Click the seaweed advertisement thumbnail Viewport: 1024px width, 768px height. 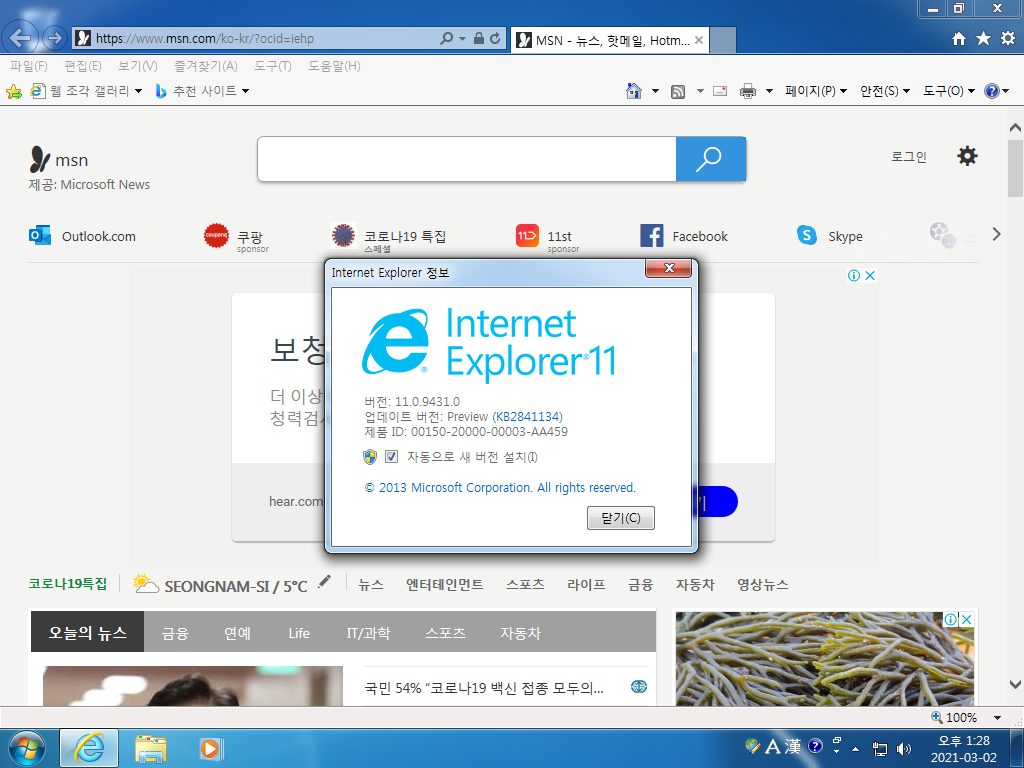click(824, 658)
